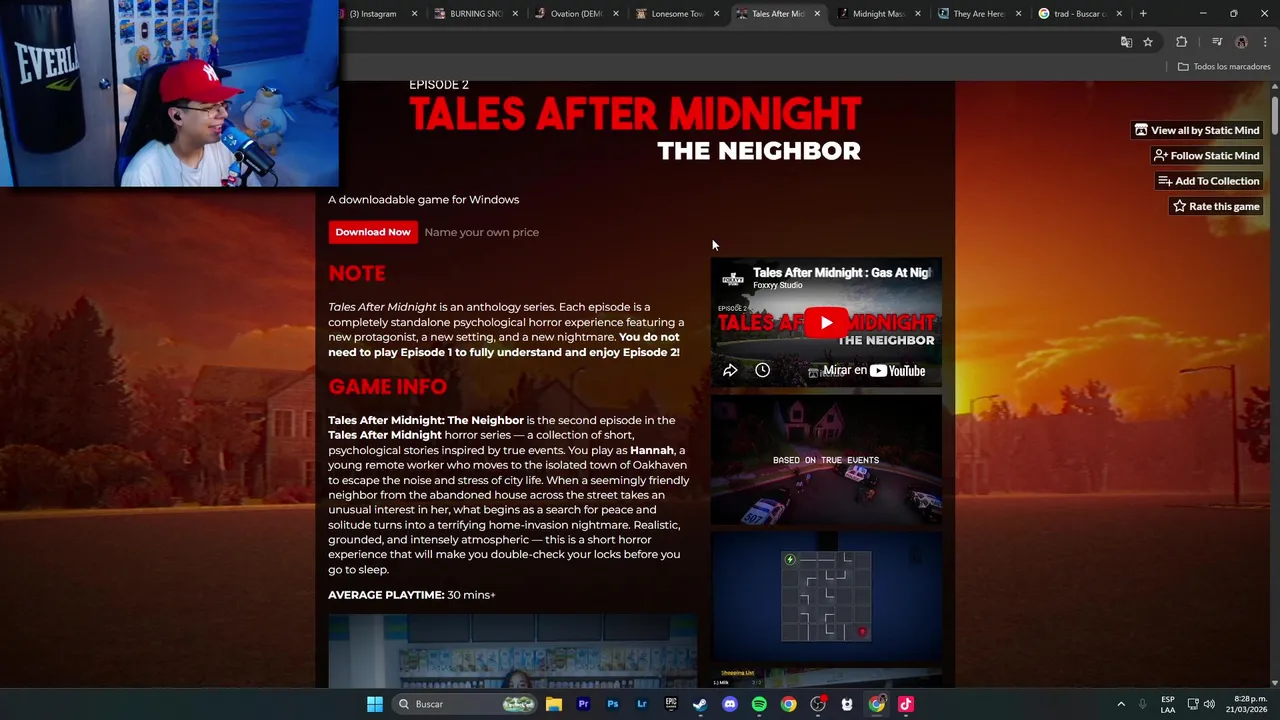Show hidden system tray icons
The width and height of the screenshot is (1280, 720).
1121,704
